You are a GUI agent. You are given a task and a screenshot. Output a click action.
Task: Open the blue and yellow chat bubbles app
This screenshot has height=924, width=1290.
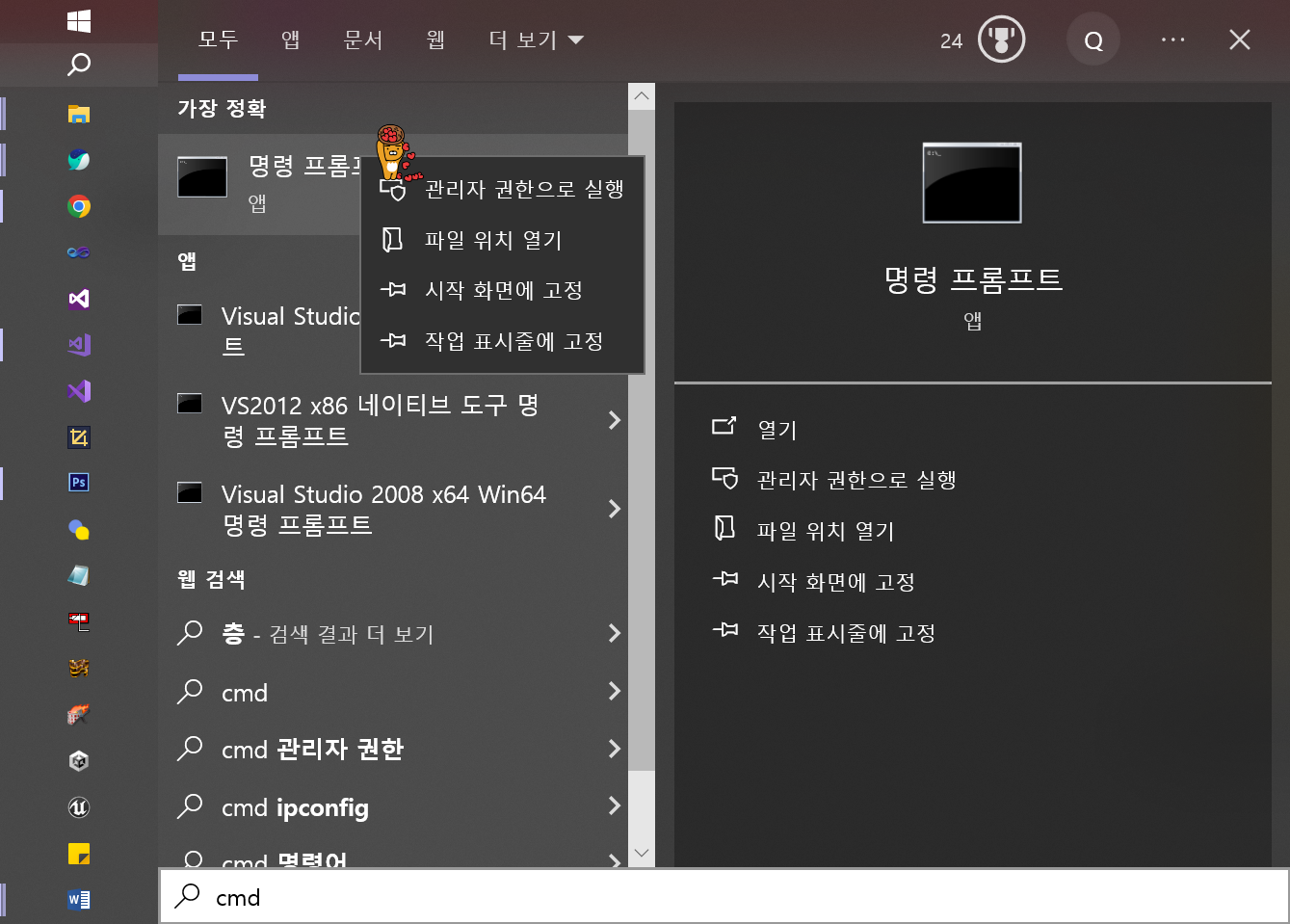coord(79,529)
